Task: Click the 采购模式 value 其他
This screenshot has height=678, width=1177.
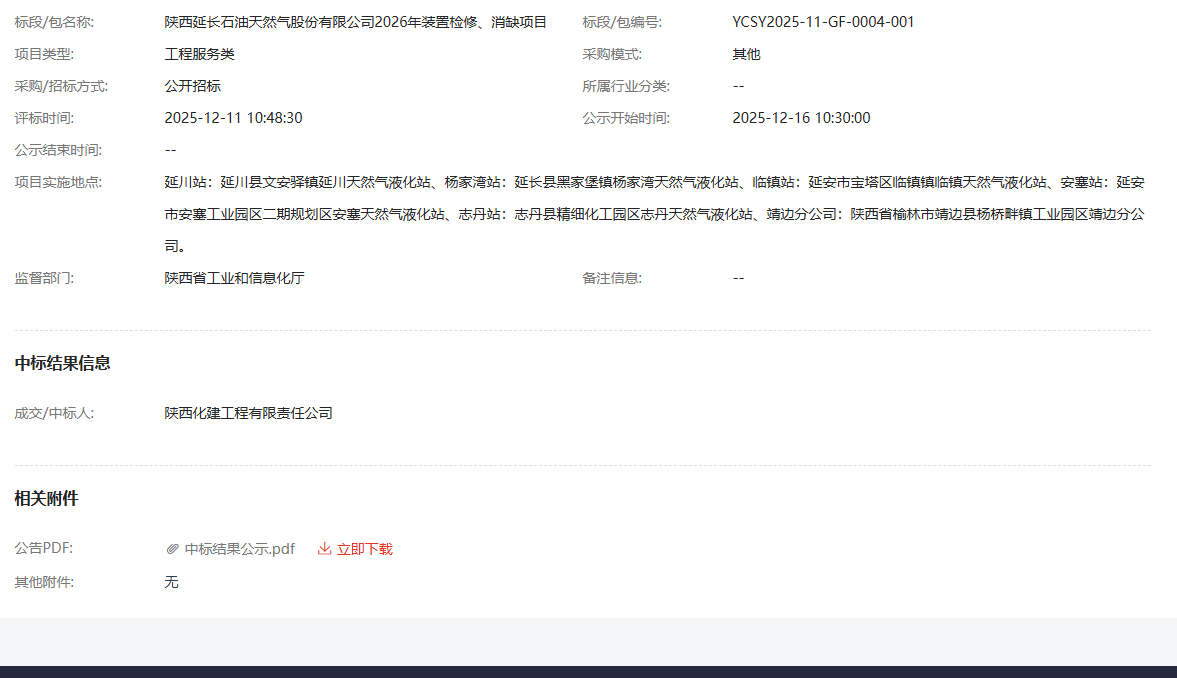Action: tap(746, 54)
